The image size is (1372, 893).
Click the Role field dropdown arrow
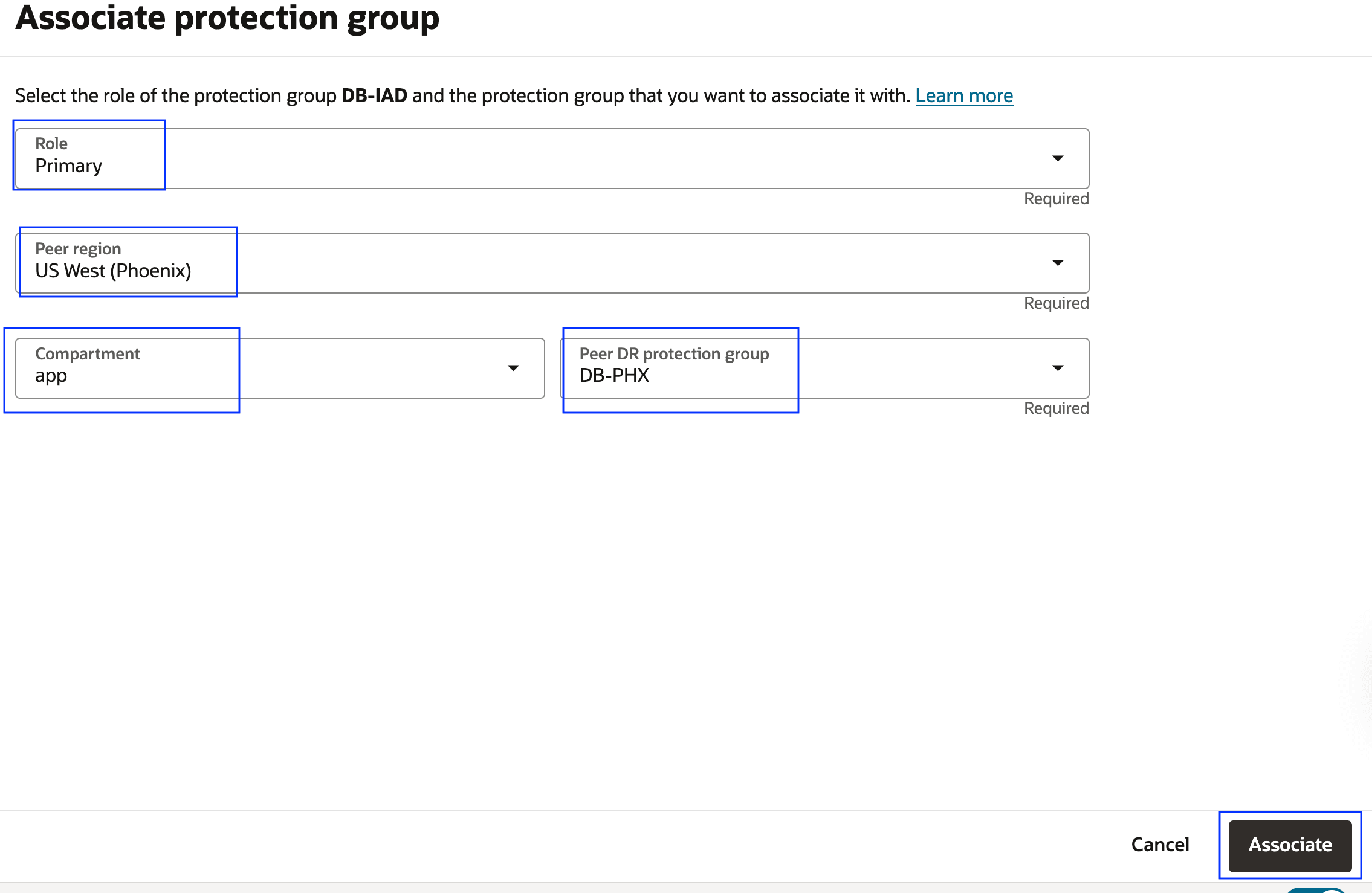(x=1057, y=158)
